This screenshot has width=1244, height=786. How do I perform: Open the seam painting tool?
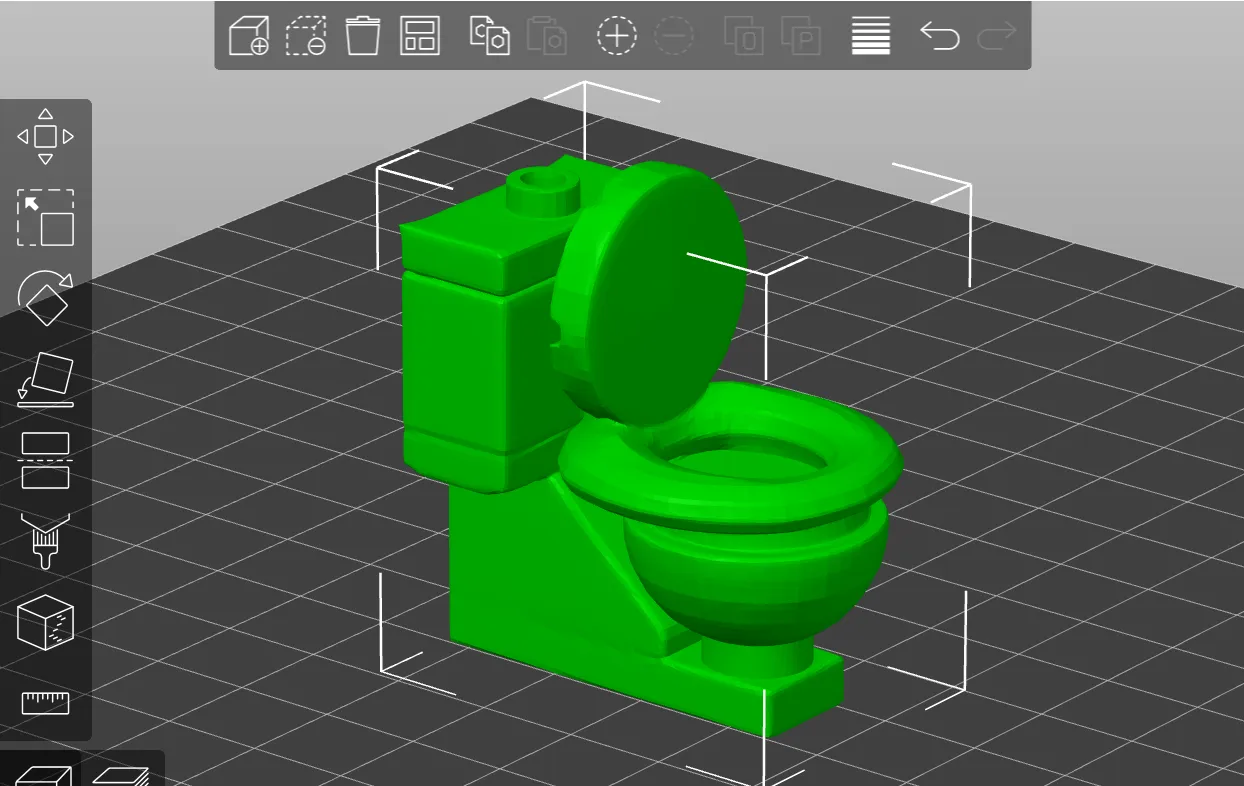pyautogui.click(x=45, y=623)
